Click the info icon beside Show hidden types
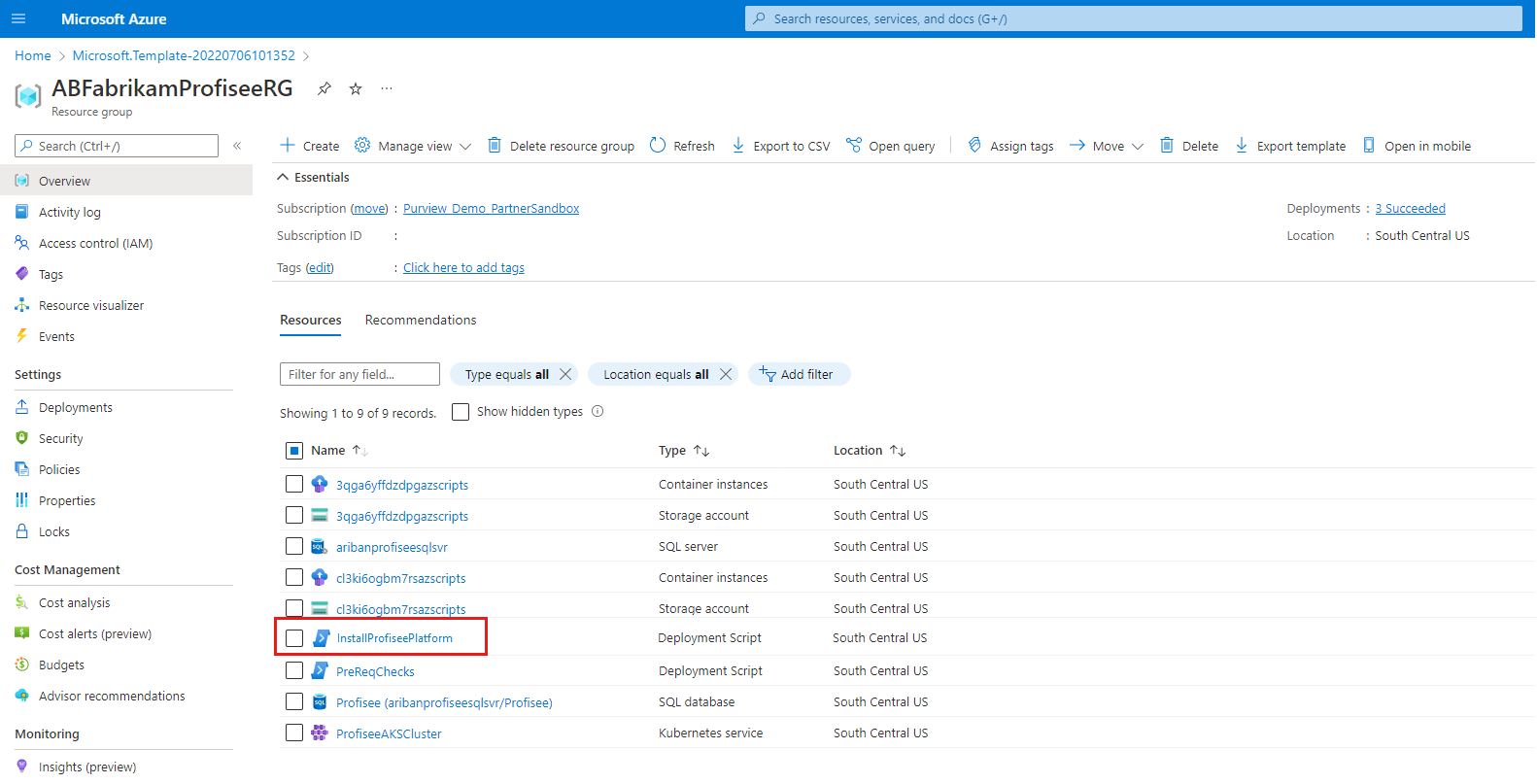Screen dimensions: 1537x784 (x=598, y=411)
